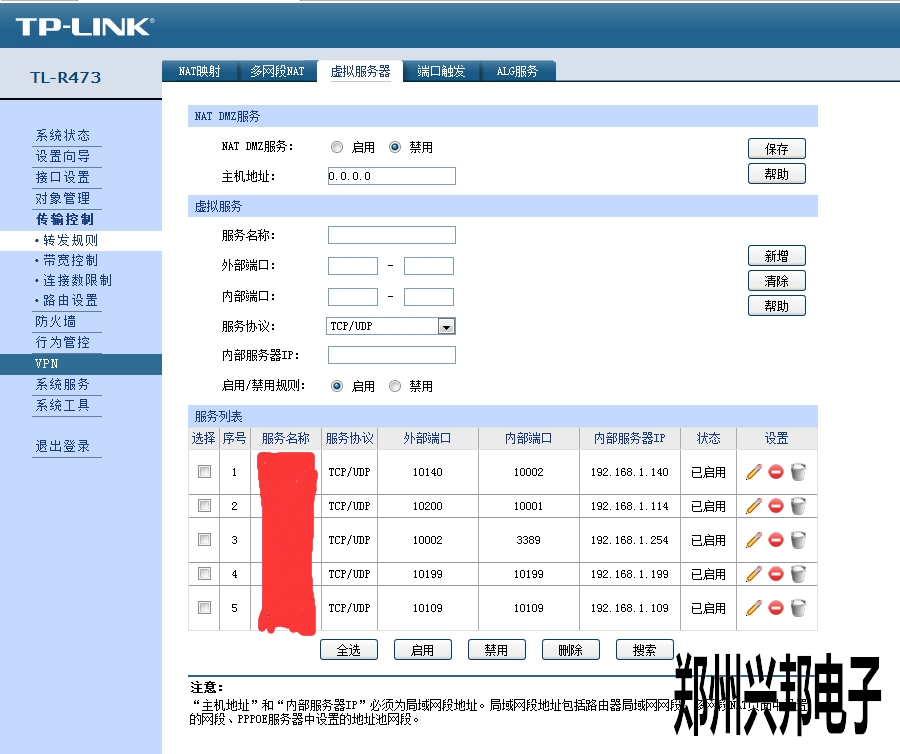The width and height of the screenshot is (900, 754).
Task: Click the red disable icon for row 2
Action: pos(776,506)
